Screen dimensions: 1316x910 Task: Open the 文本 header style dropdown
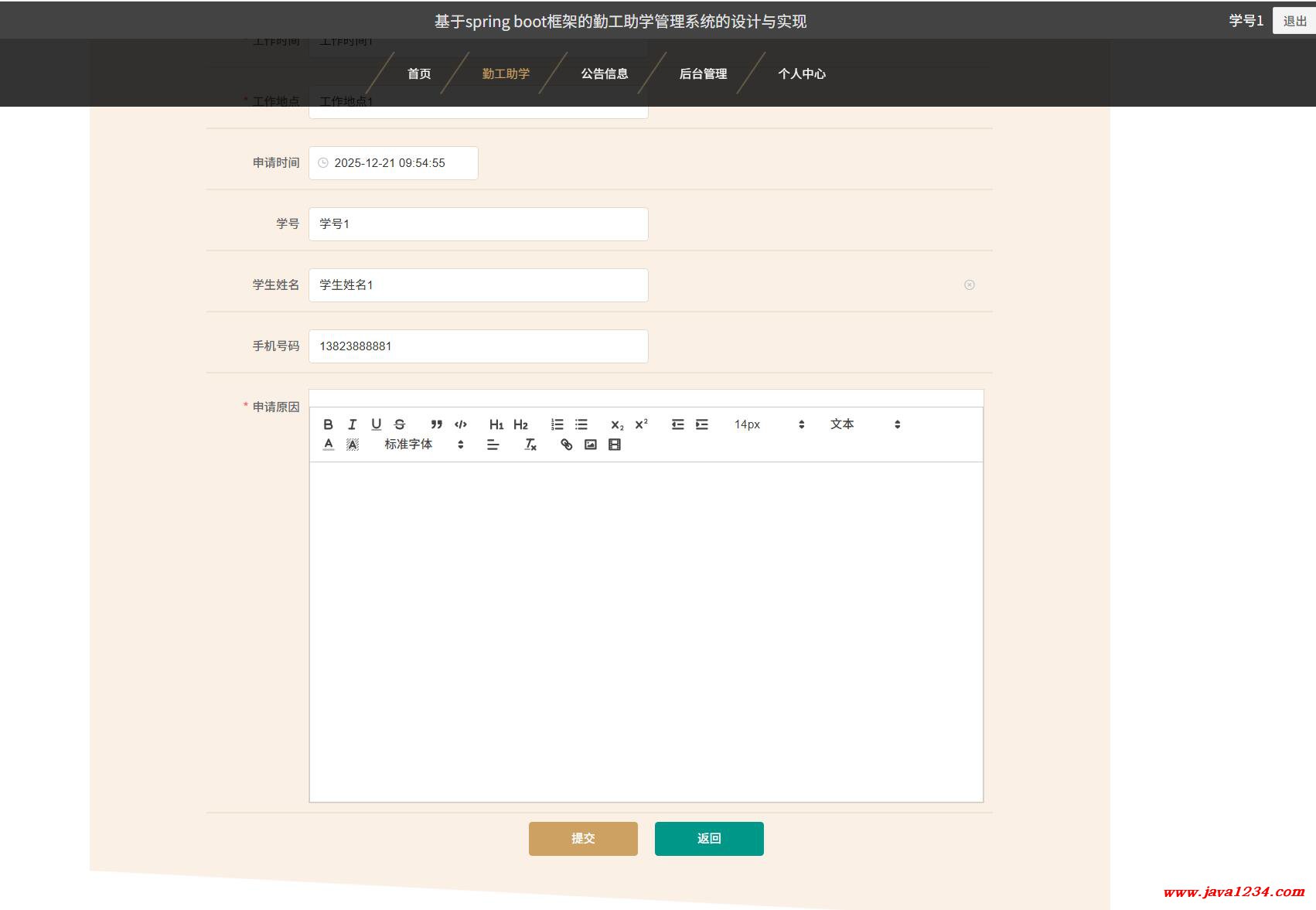864,424
